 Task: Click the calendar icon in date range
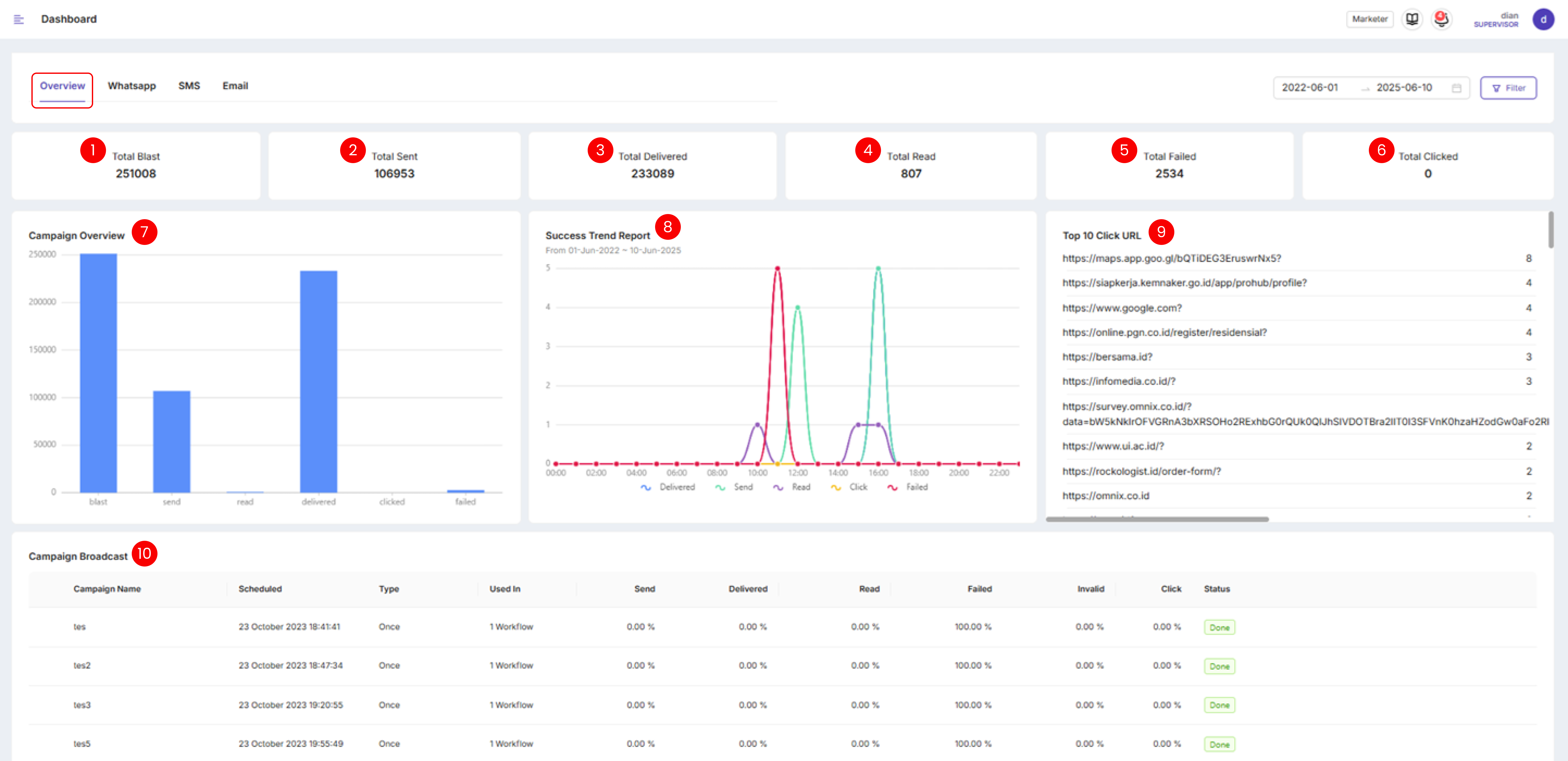1457,88
